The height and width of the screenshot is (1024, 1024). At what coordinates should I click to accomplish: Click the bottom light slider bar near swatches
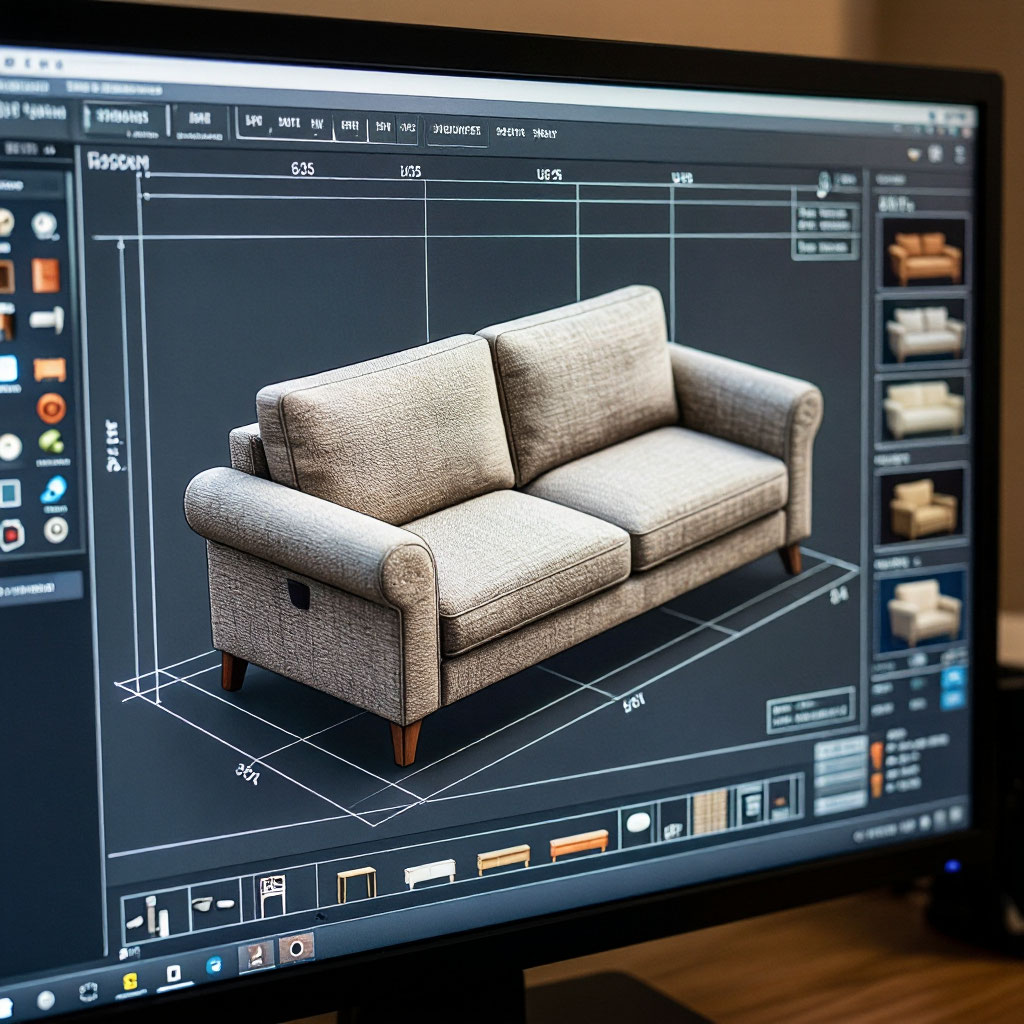pyautogui.click(x=840, y=804)
